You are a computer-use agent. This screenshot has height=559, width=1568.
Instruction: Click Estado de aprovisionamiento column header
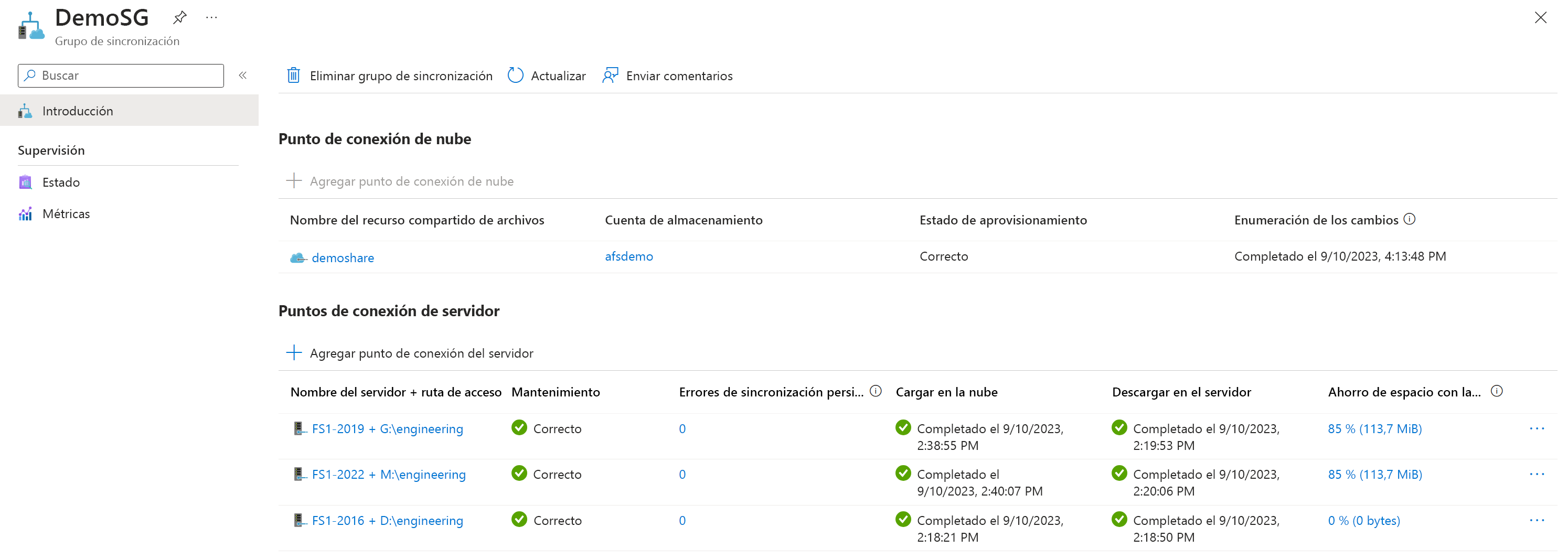[1003, 220]
